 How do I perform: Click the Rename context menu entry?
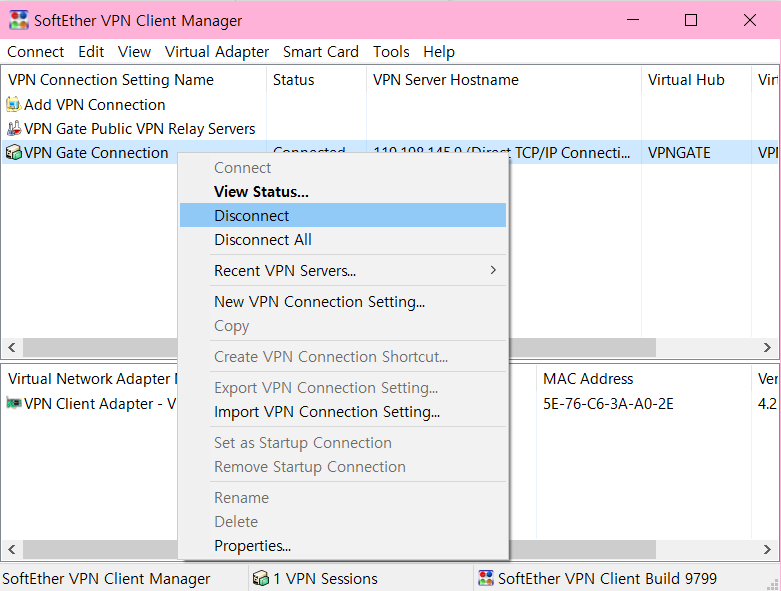pos(343,497)
